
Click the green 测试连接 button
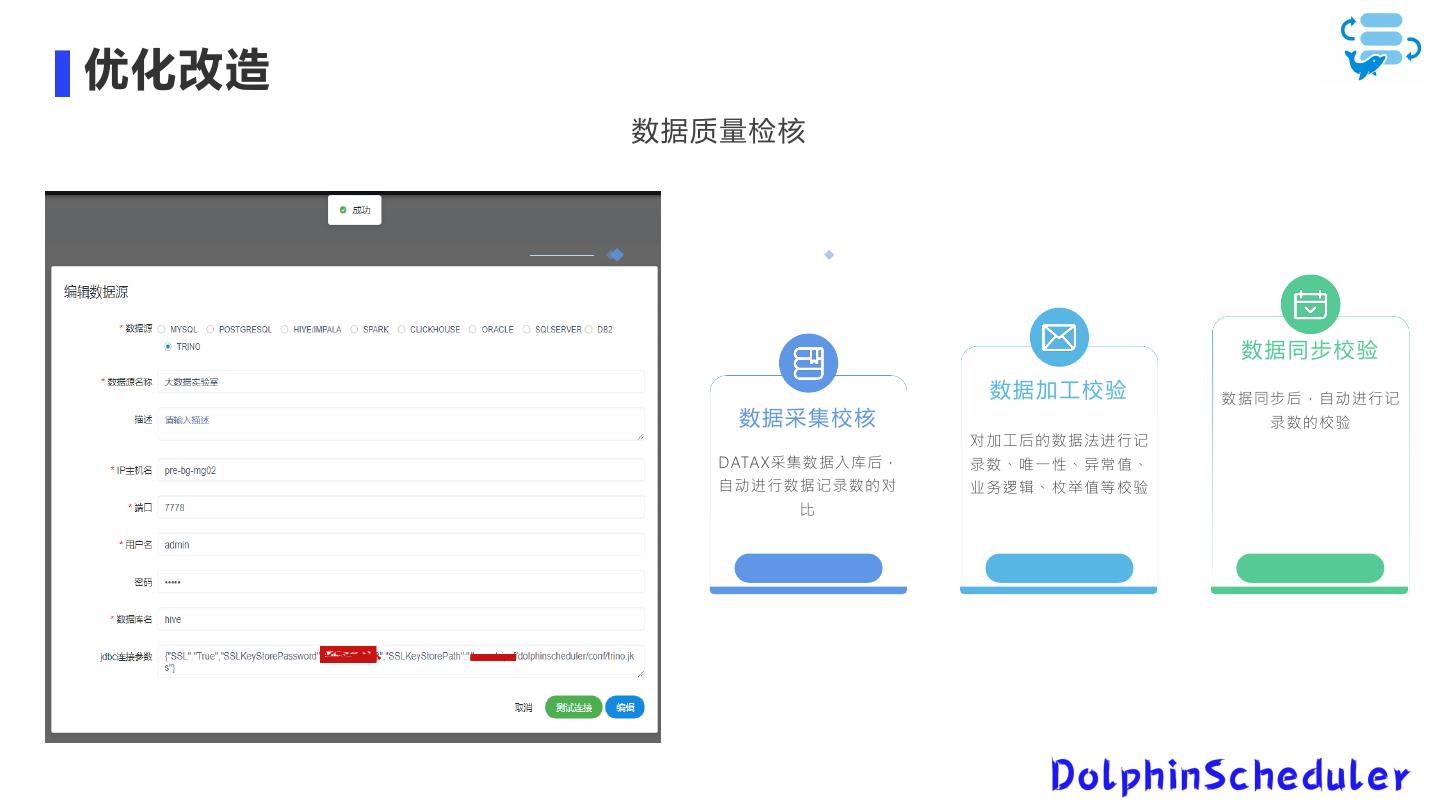click(x=574, y=708)
